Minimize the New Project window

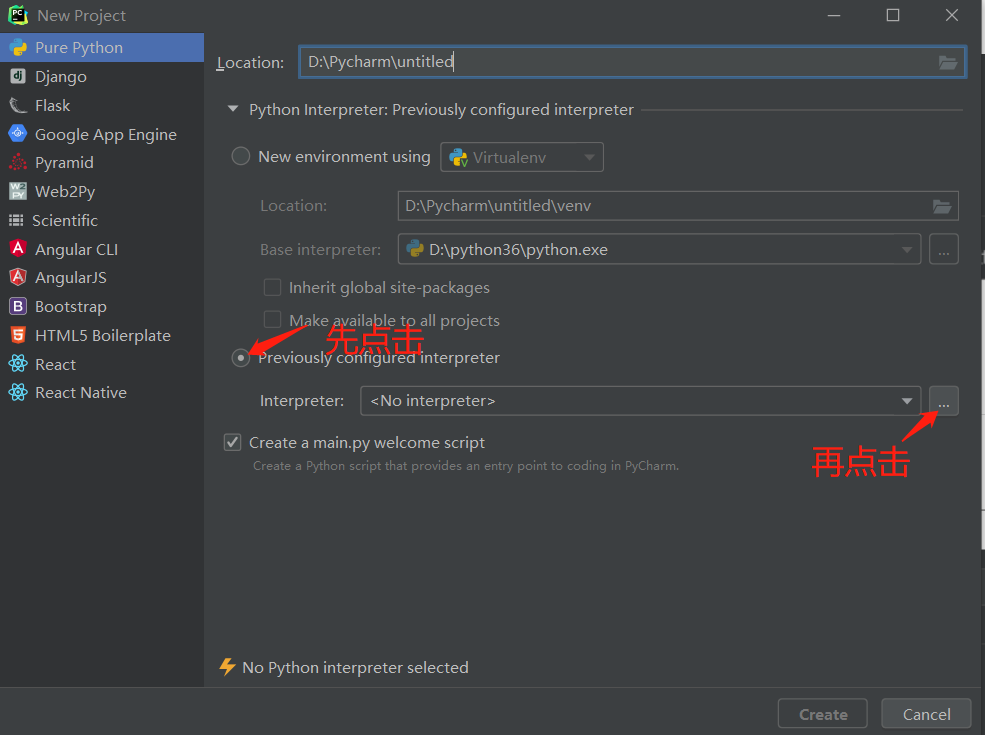(x=834, y=15)
